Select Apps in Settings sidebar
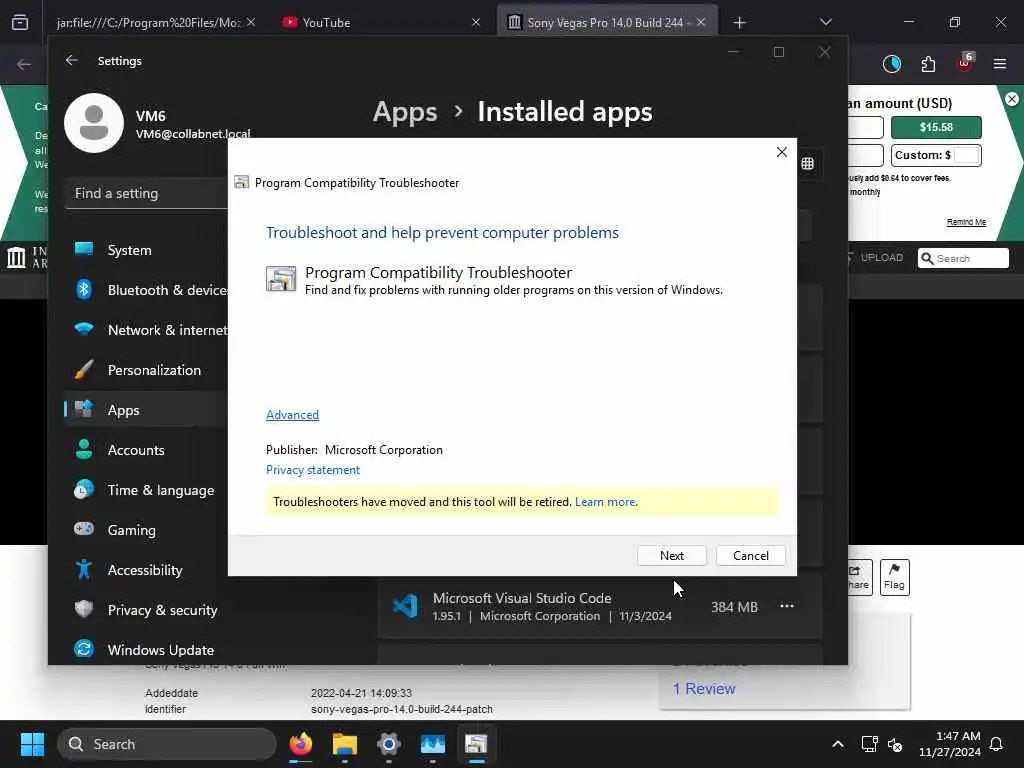Screen dimensions: 1024x768 pyautogui.click(x=146, y=409)
